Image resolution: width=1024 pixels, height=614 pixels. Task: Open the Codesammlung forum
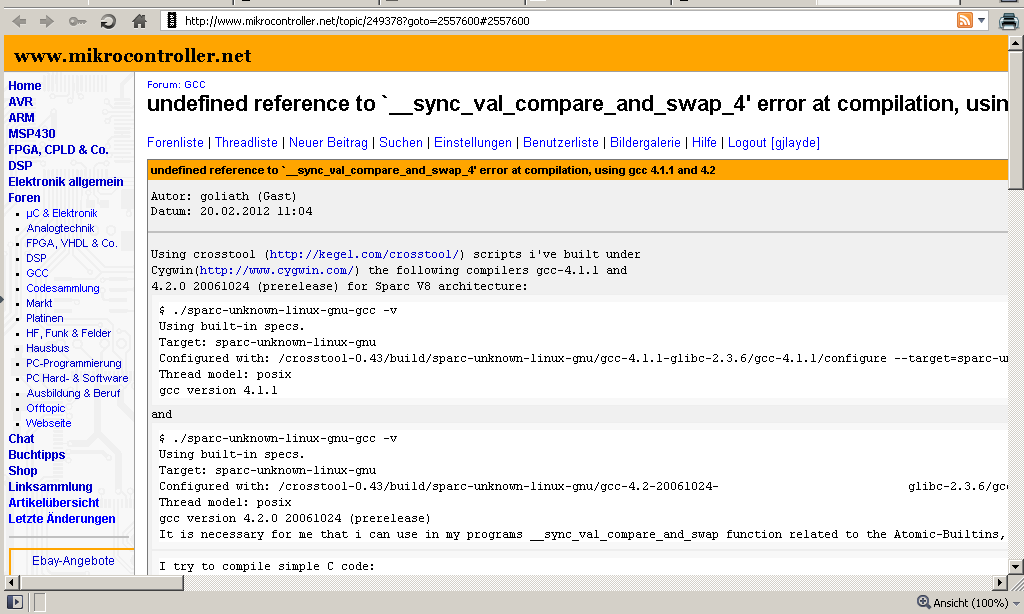click(63, 289)
